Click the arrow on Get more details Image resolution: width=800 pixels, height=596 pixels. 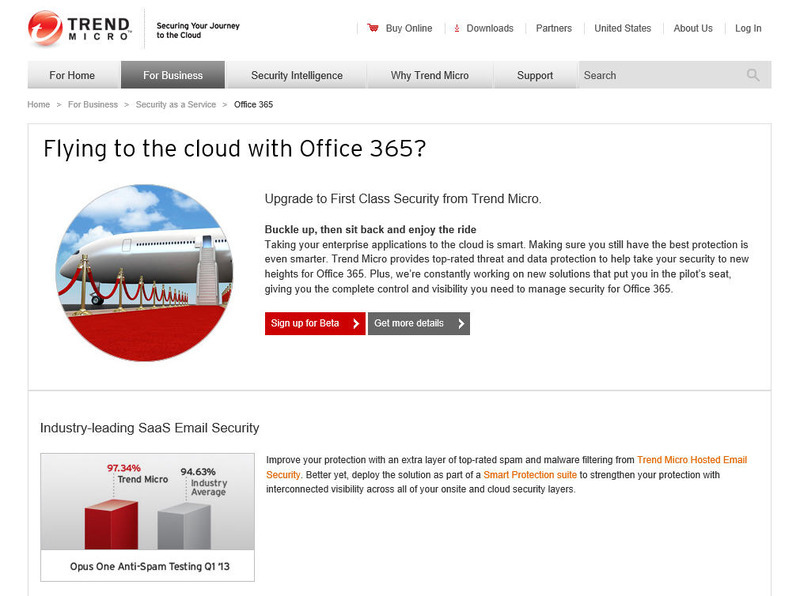(x=460, y=324)
